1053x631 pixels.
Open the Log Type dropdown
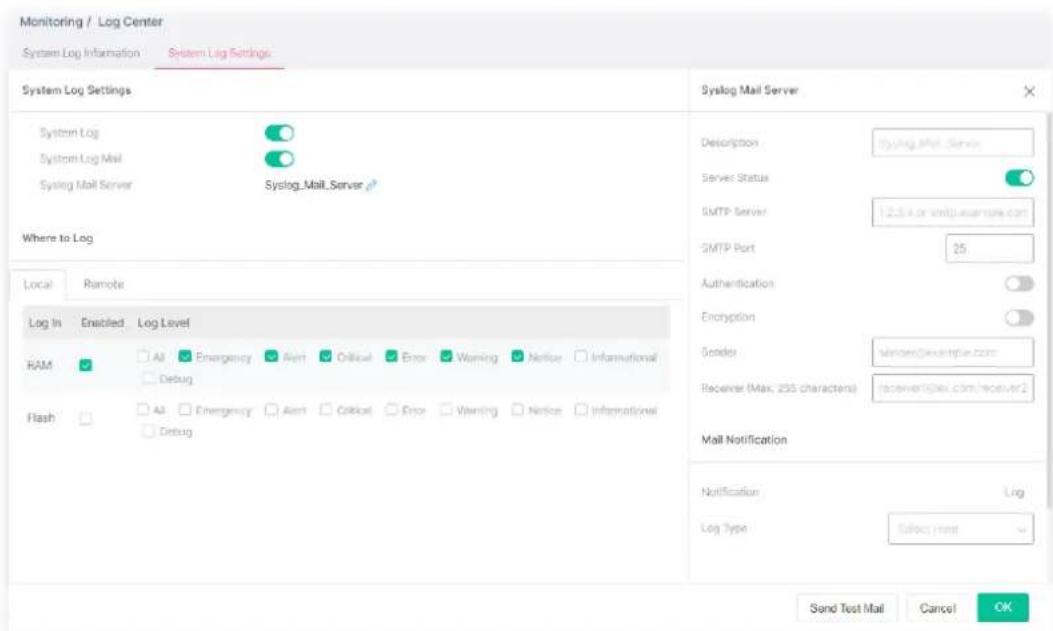(960, 529)
